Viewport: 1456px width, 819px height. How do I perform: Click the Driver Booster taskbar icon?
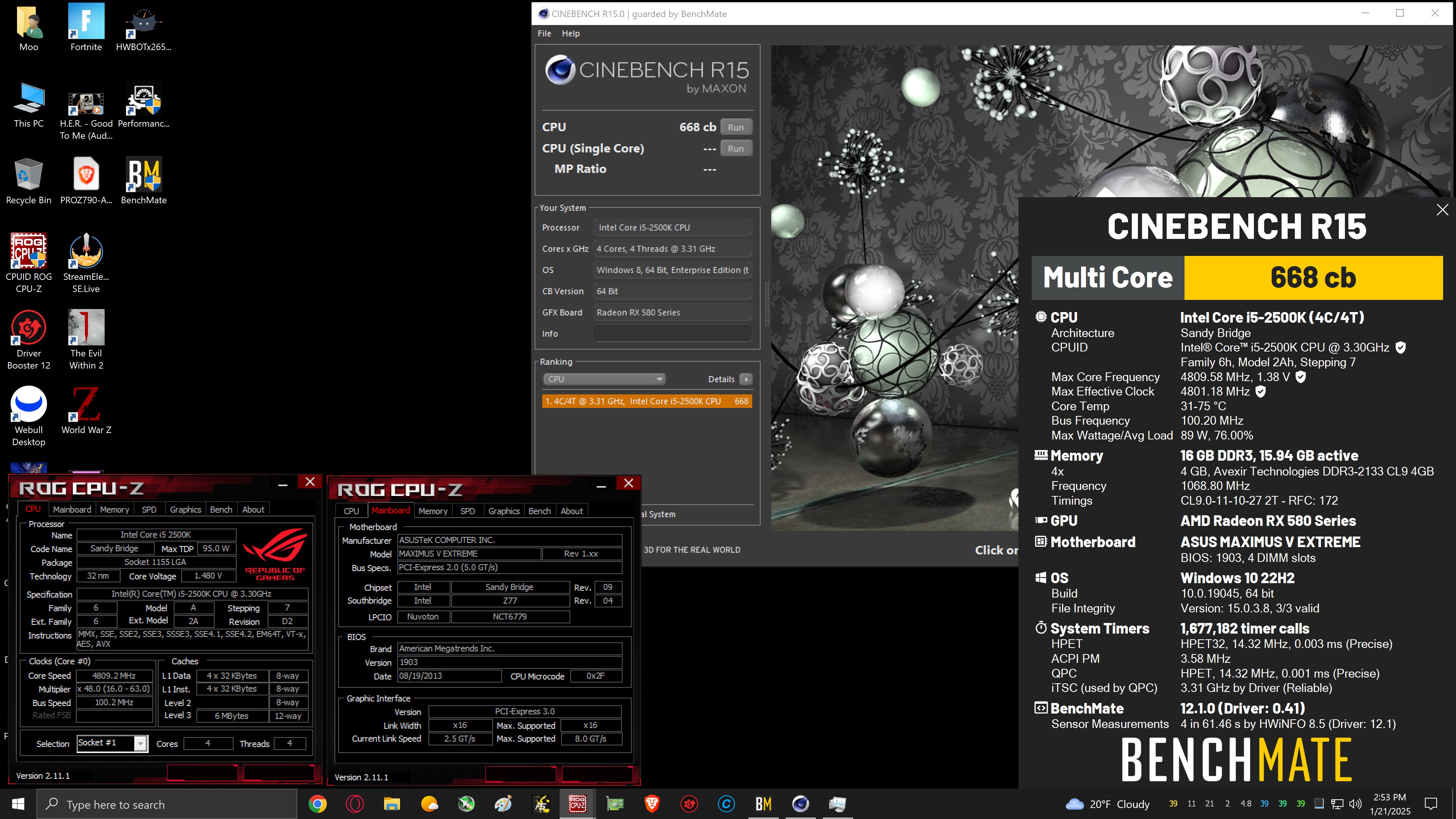click(x=689, y=804)
